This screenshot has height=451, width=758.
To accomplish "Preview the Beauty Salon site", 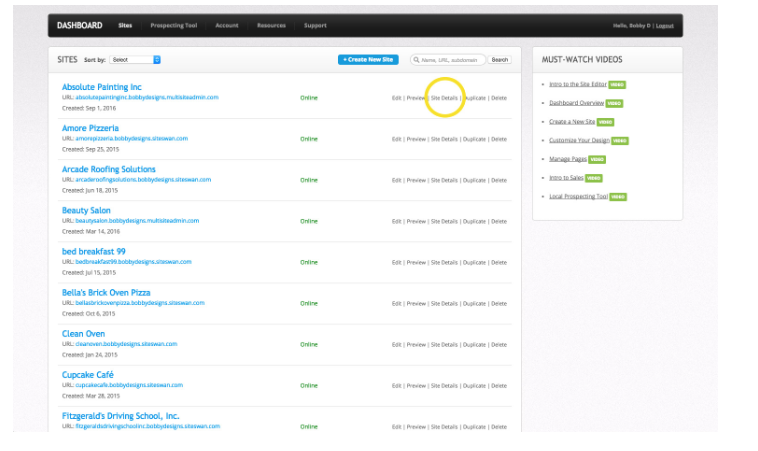I will point(416,221).
